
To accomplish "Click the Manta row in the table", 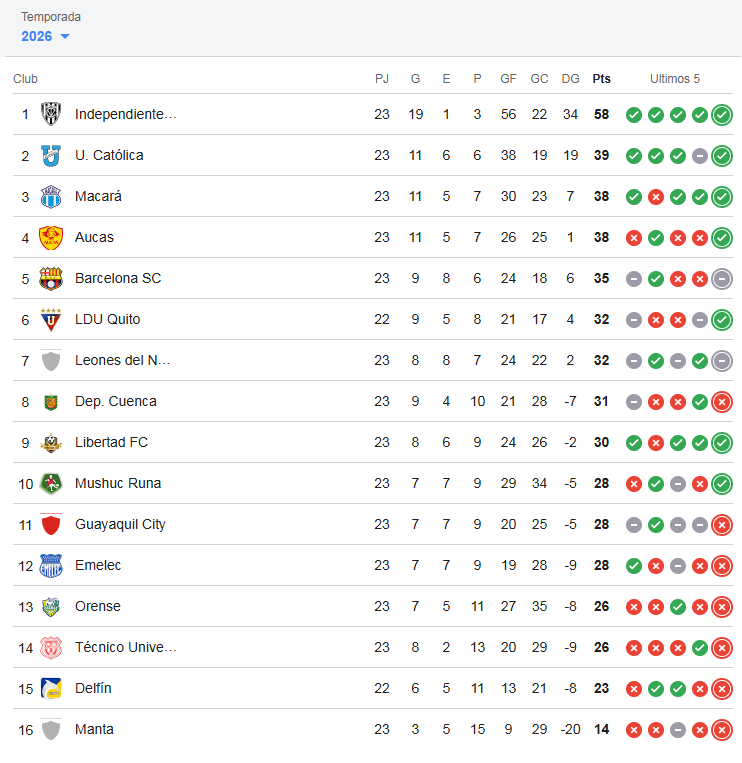I will tap(373, 729).
